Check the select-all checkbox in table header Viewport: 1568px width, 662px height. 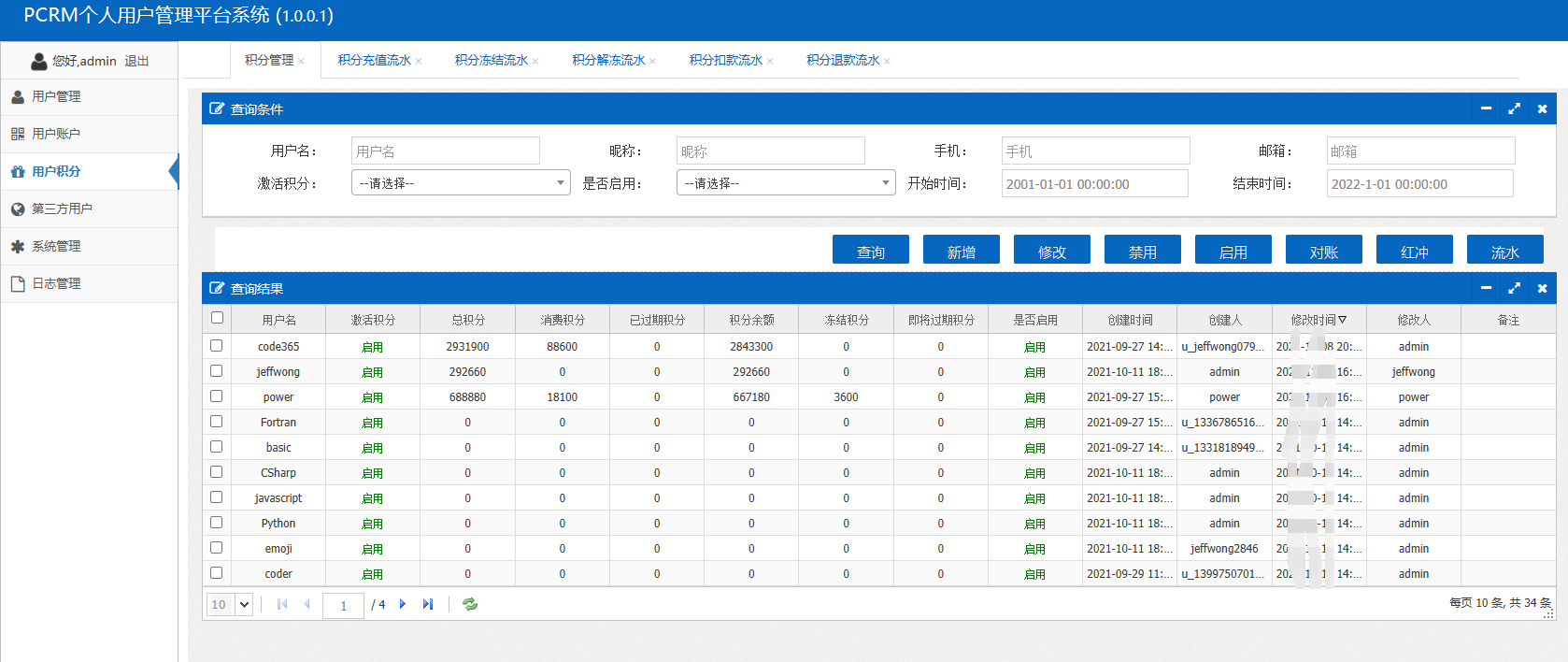click(x=217, y=318)
